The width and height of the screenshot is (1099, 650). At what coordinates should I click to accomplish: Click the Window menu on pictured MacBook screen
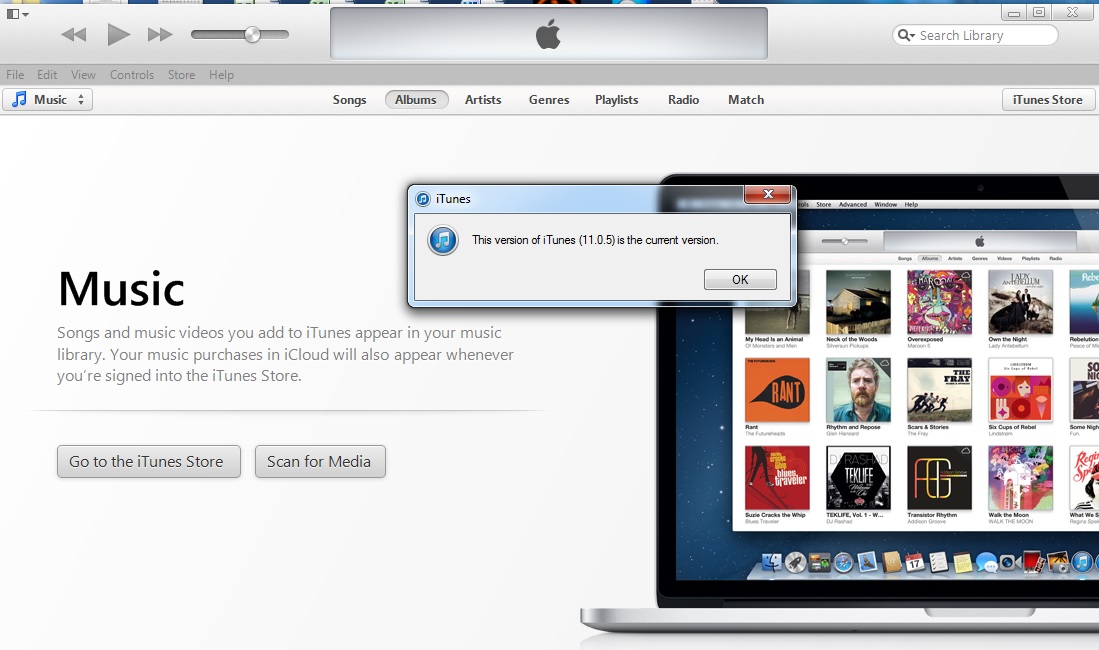pos(885,205)
